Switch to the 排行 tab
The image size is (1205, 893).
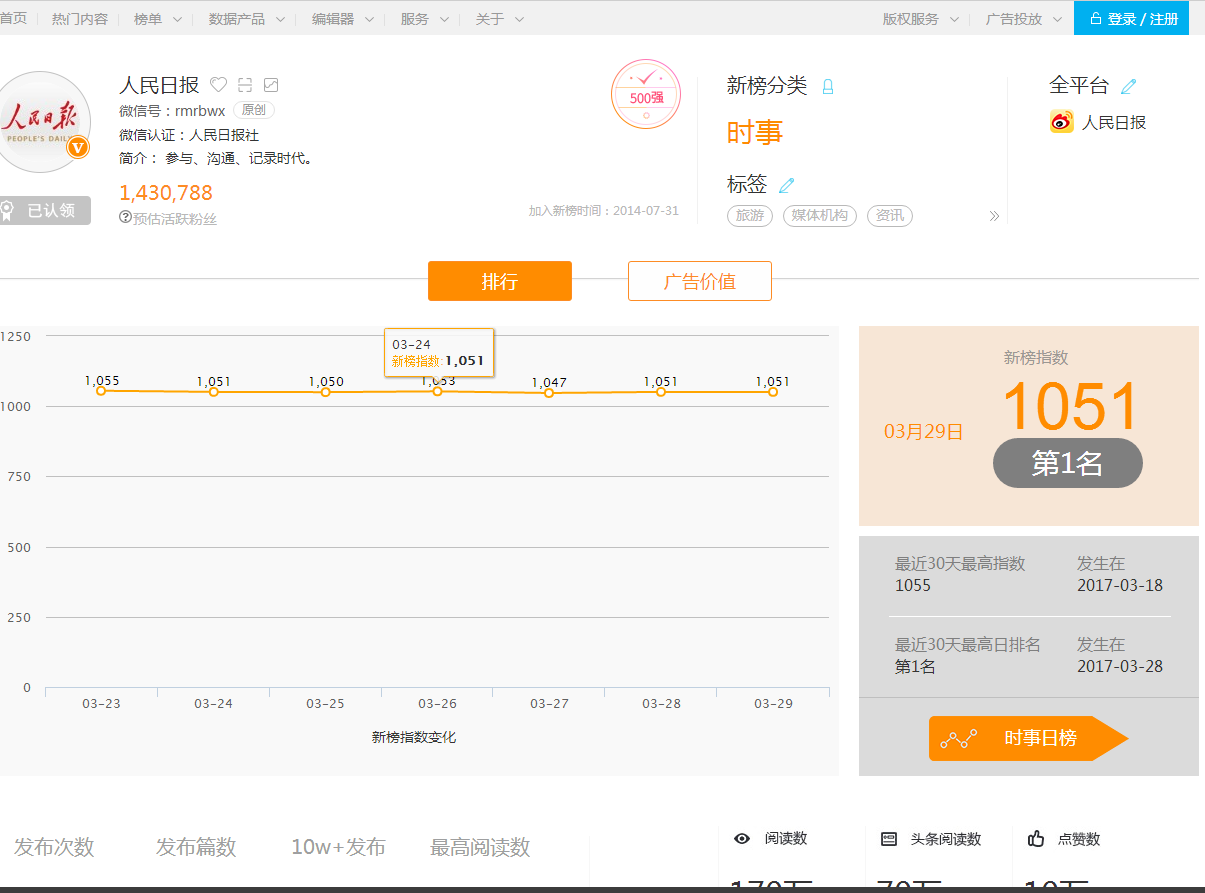[x=500, y=281]
